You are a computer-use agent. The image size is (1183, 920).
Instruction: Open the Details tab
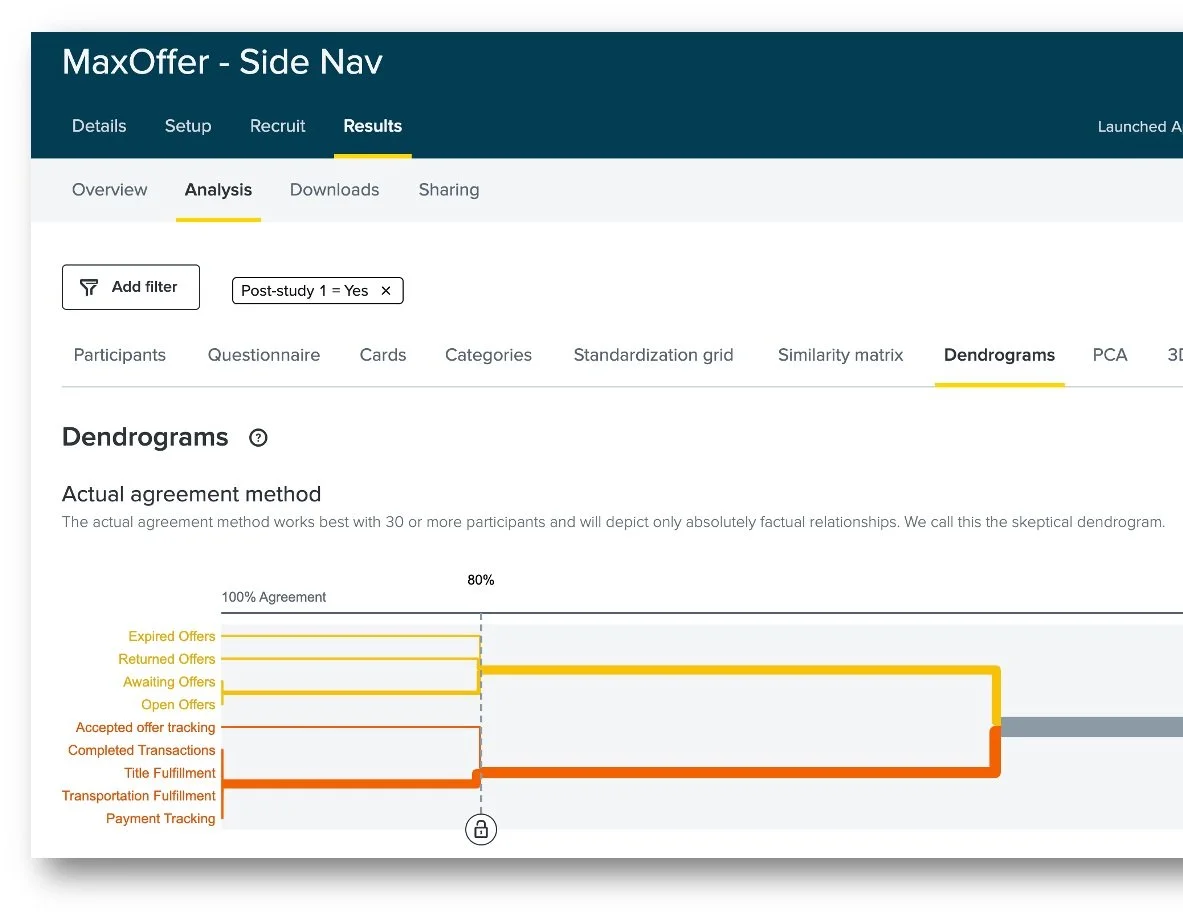[99, 126]
